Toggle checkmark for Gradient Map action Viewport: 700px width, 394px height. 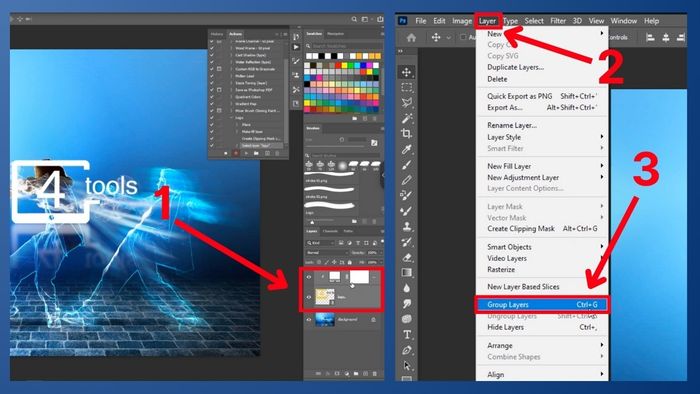pyautogui.click(x=212, y=104)
